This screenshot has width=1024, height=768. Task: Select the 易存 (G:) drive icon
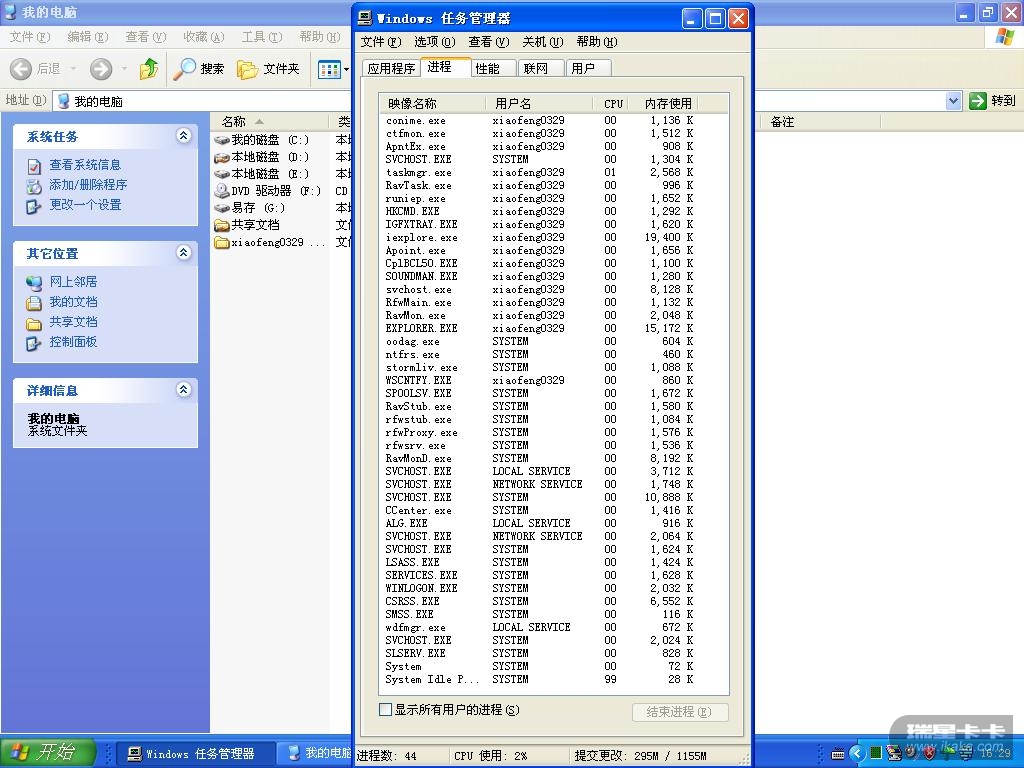coord(222,208)
